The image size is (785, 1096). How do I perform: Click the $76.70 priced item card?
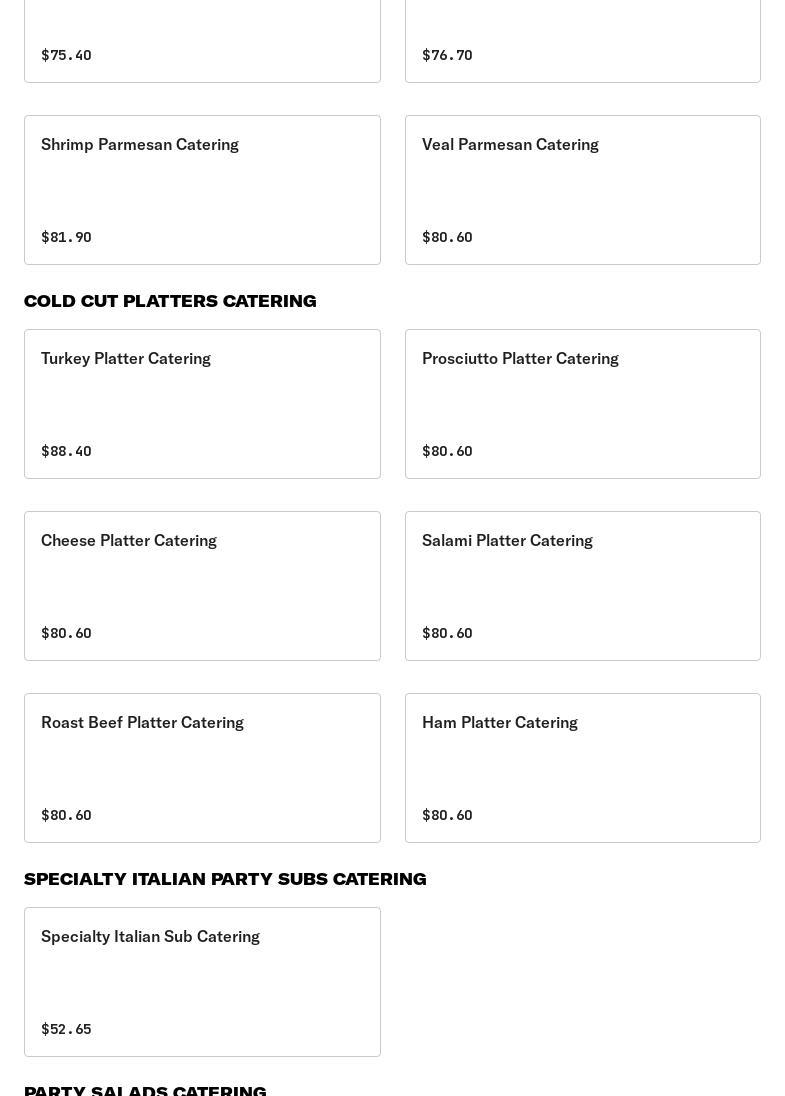point(583,41)
